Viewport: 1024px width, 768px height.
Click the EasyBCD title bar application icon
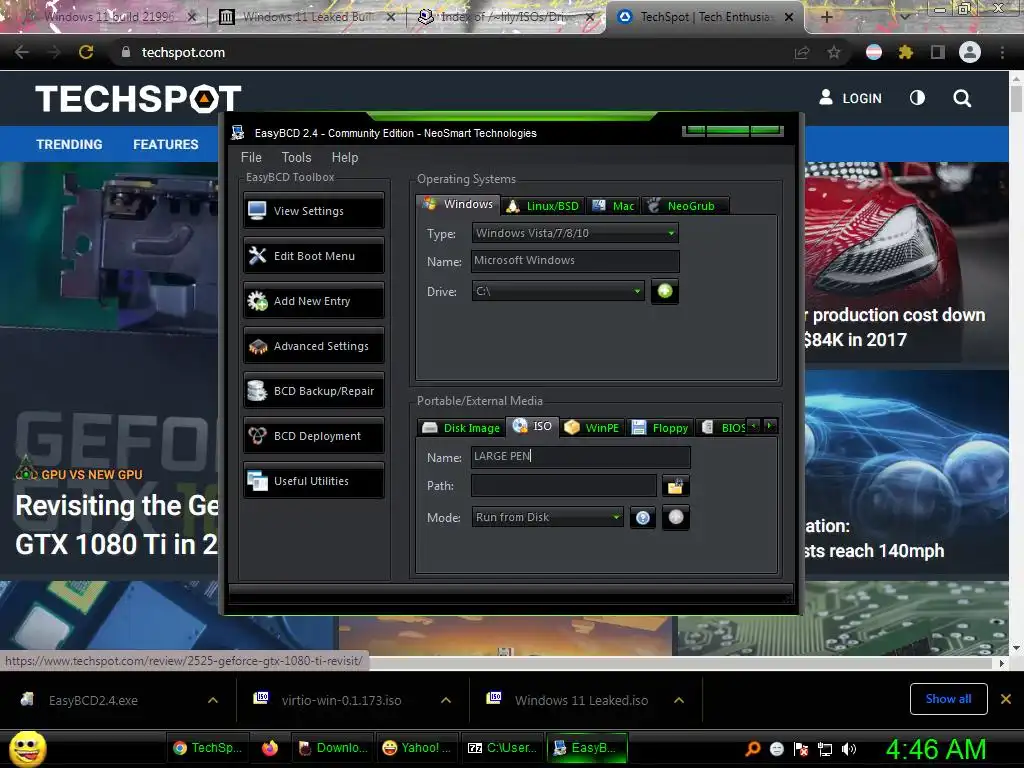238,133
